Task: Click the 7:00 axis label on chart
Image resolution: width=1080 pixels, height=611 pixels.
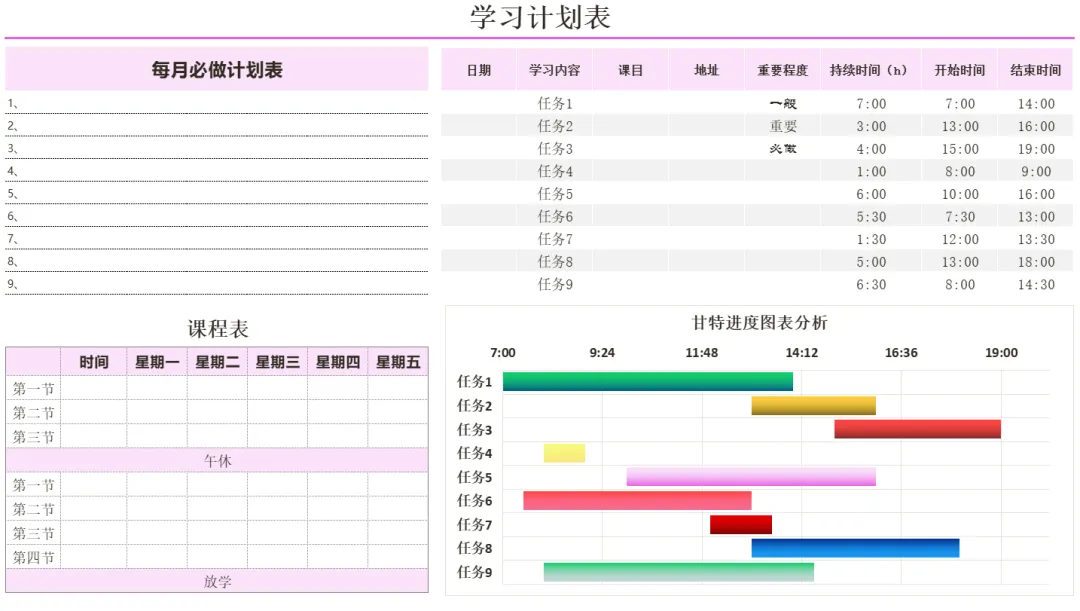Action: click(503, 353)
